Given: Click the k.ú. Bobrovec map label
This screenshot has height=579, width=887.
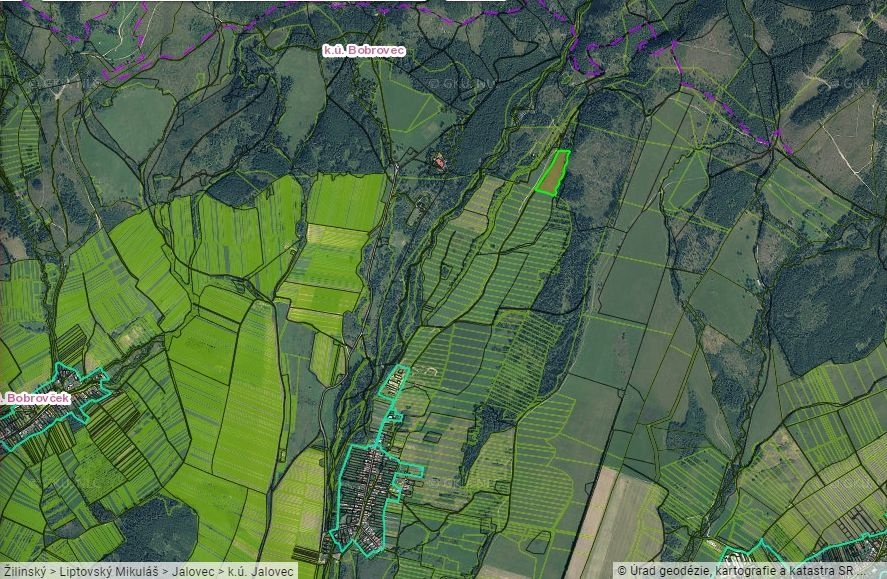Looking at the screenshot, I should [363, 49].
